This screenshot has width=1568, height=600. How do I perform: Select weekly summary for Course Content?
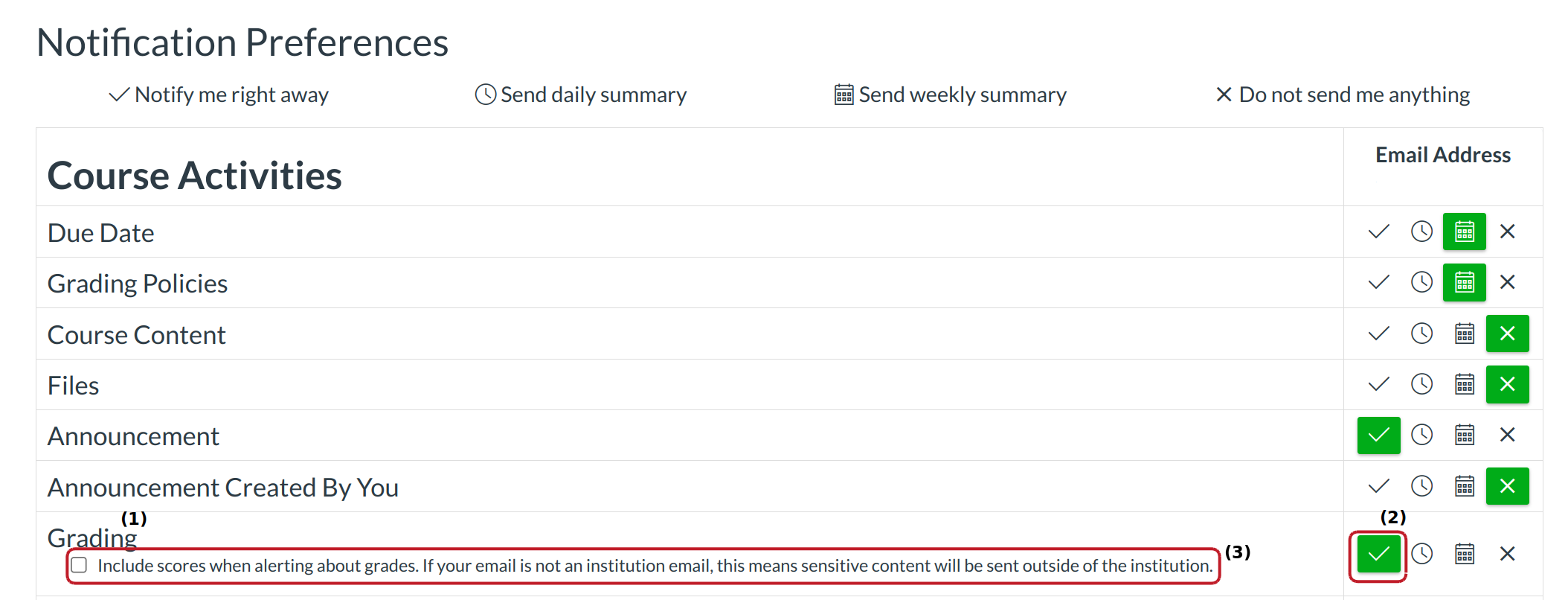(1464, 333)
